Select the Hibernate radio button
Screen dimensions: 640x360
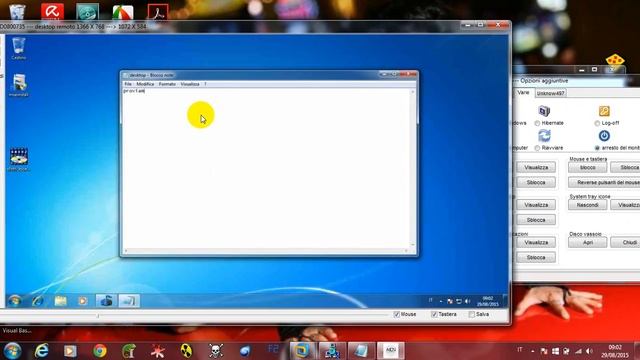(537, 123)
